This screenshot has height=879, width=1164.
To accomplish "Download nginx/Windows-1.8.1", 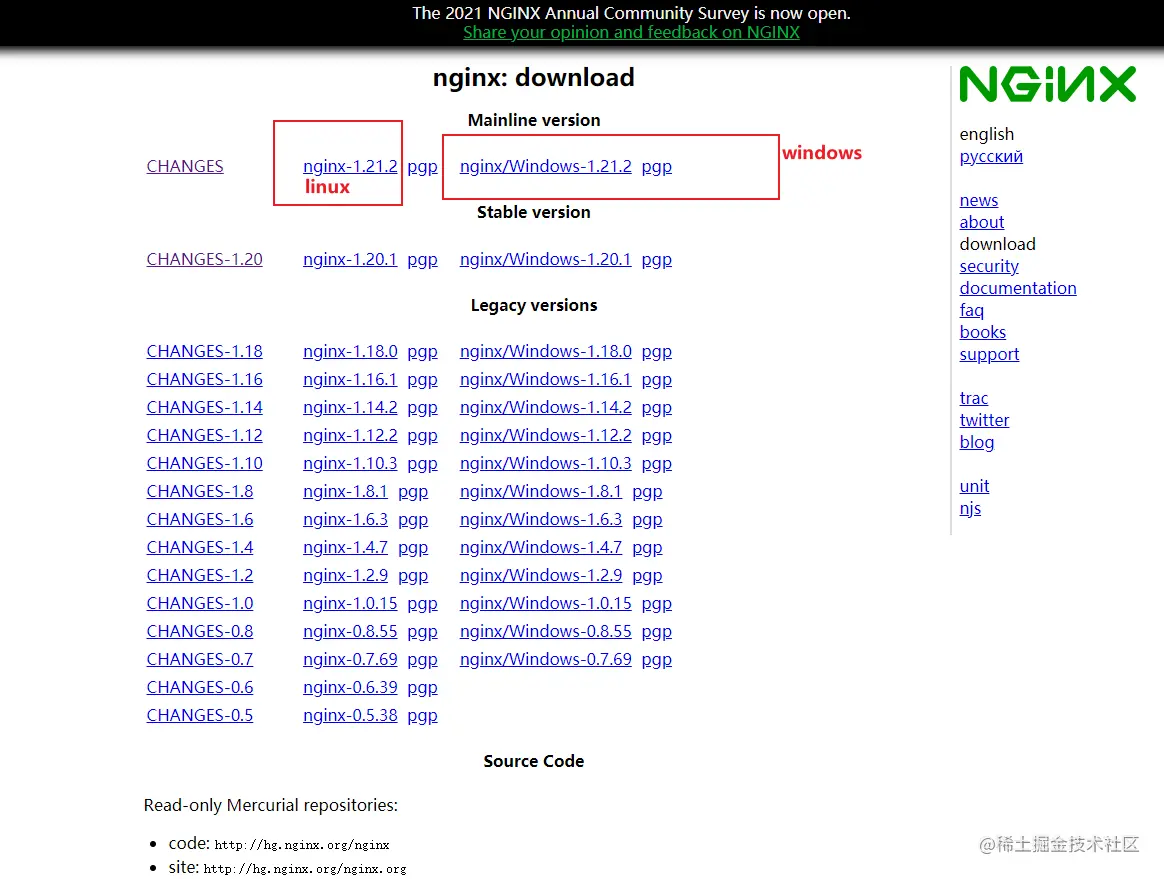I will 540,491.
